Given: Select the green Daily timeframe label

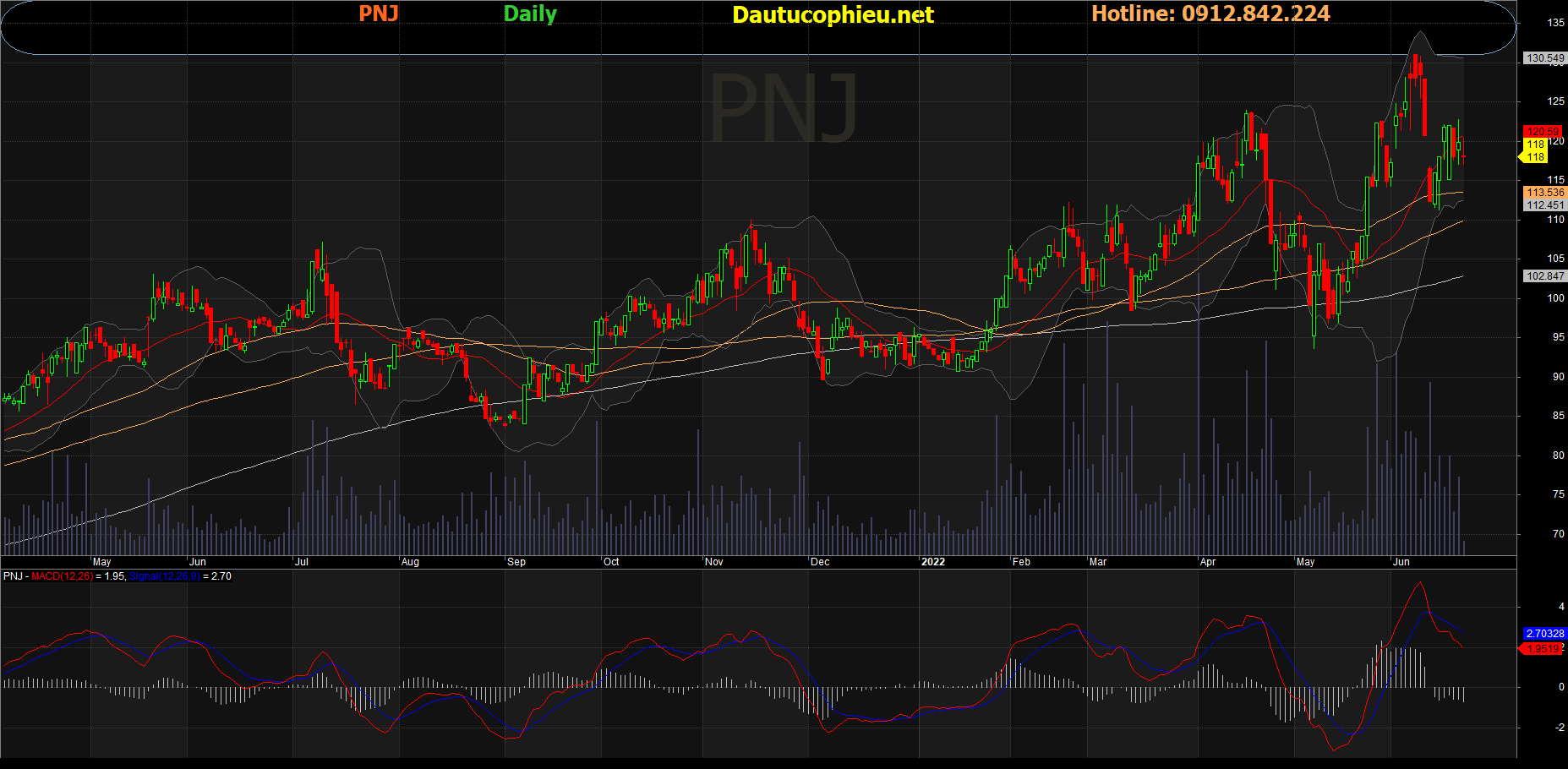Looking at the screenshot, I should point(530,14).
